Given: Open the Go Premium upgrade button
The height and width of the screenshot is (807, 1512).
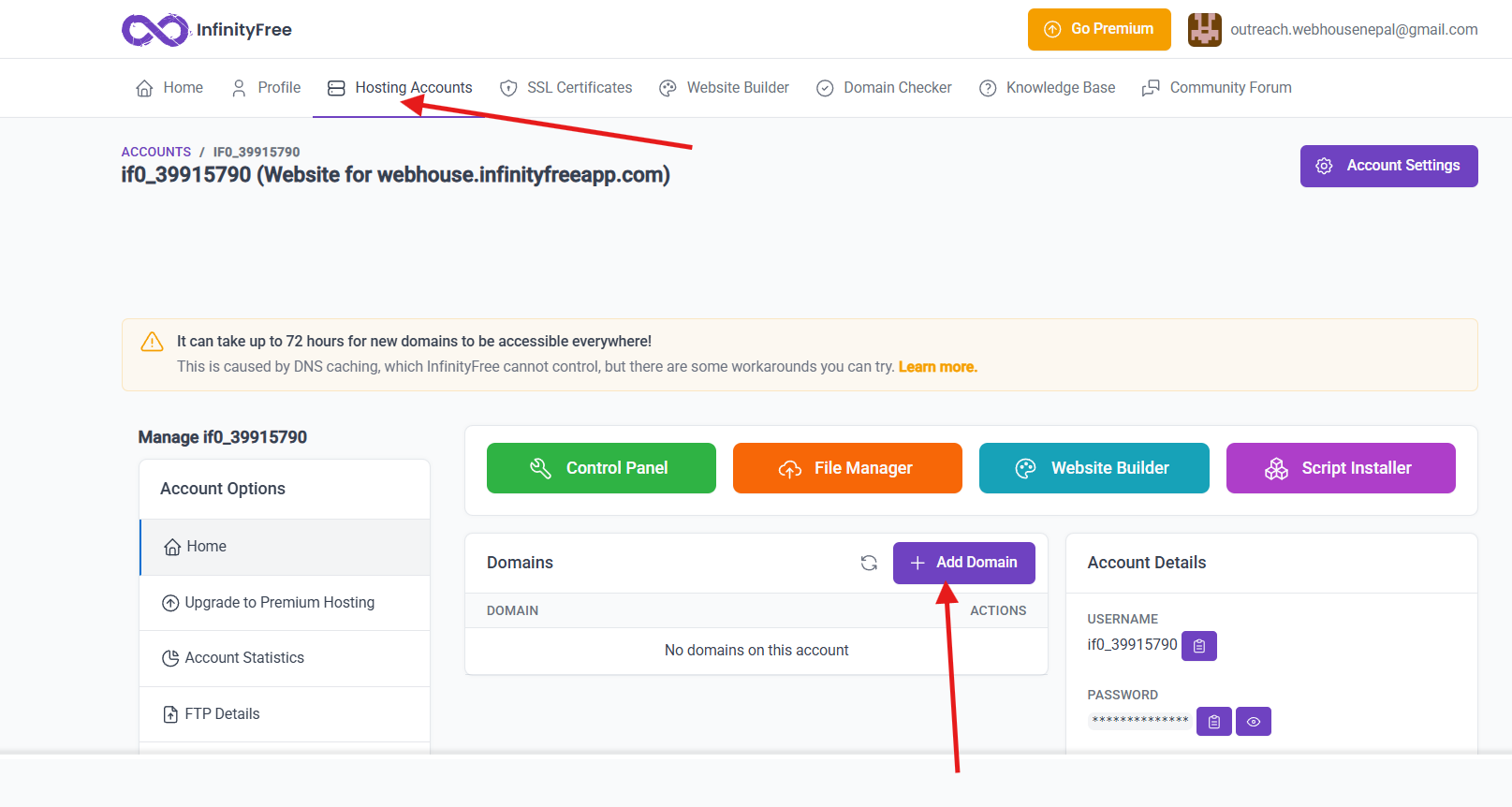Looking at the screenshot, I should [x=1099, y=29].
